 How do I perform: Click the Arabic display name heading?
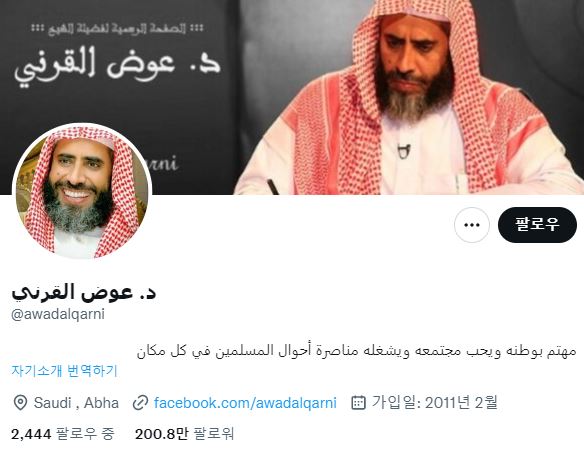pyautogui.click(x=84, y=292)
